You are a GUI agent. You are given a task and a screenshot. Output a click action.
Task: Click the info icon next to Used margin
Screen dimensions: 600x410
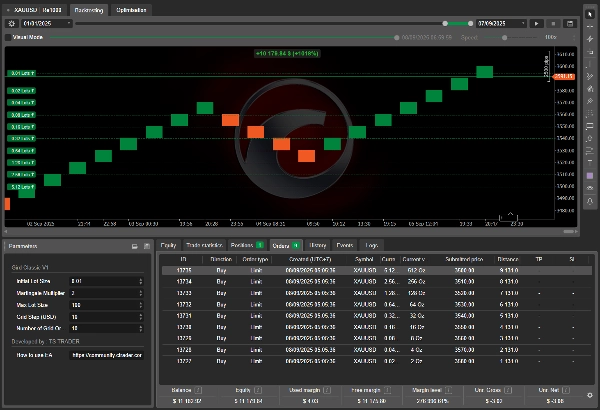tap(327, 390)
